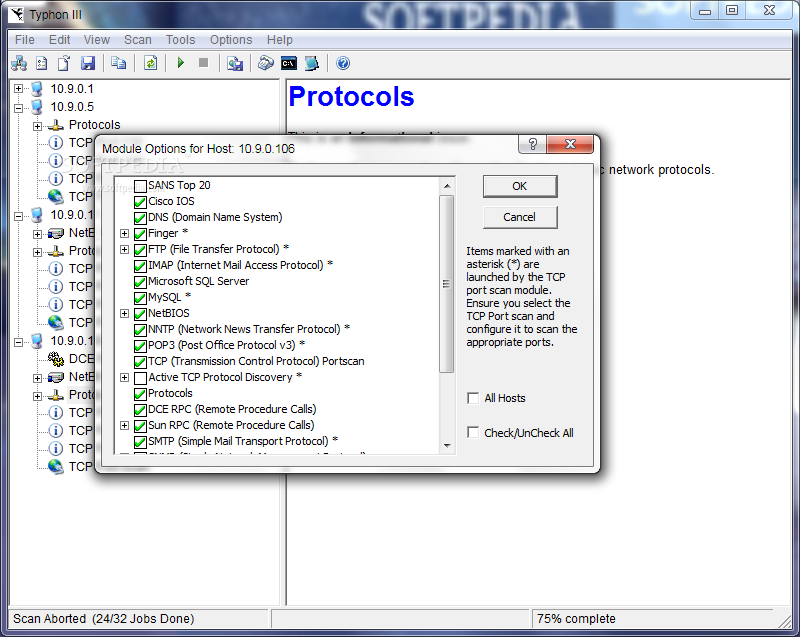Click the save web report icon
Viewport: 800px width, 637px height.
[235, 64]
